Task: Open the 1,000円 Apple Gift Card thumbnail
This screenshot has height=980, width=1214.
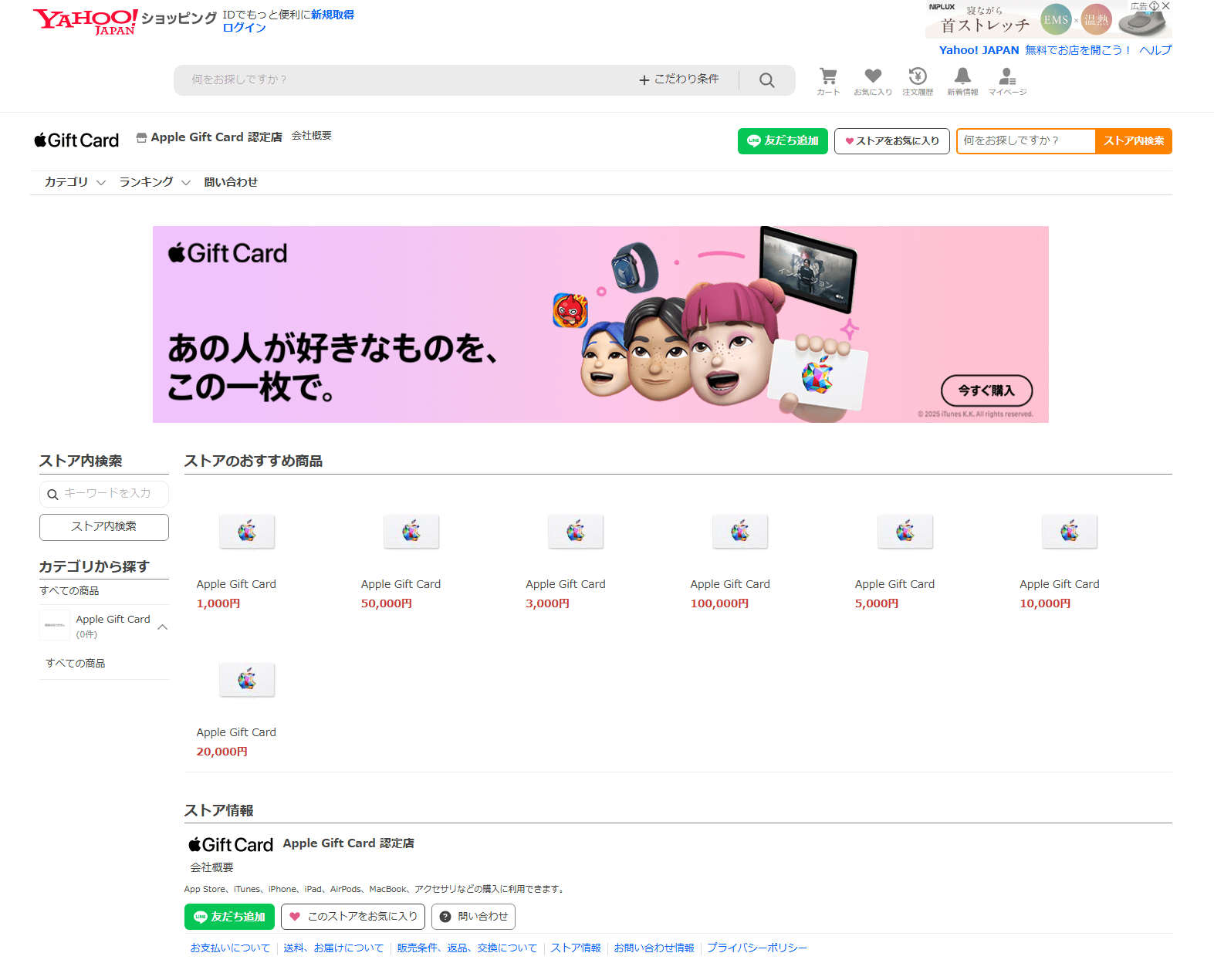Action: [x=247, y=532]
